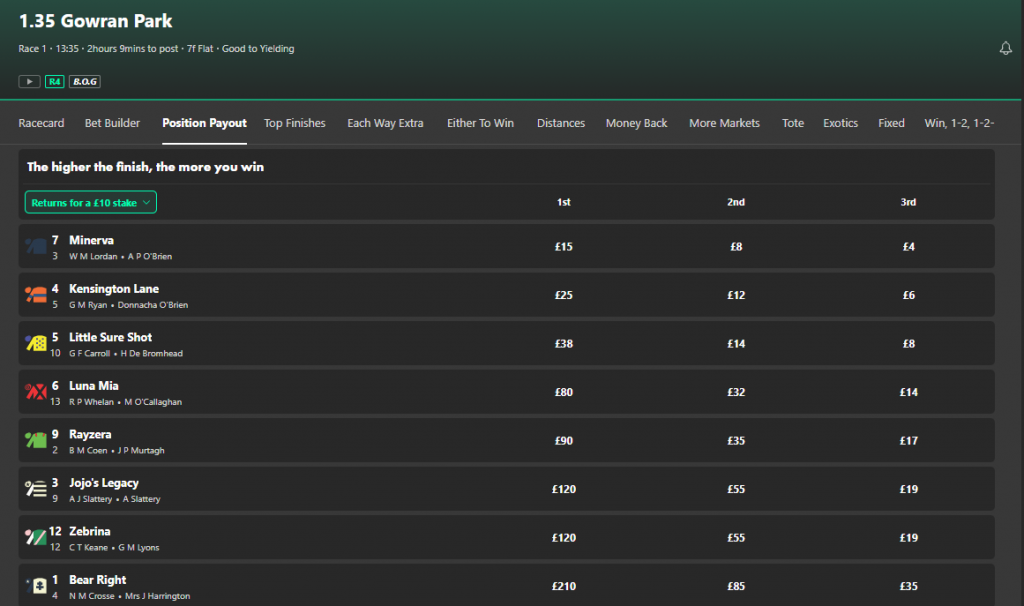Open the Bet Builder tab
Image resolution: width=1024 pixels, height=606 pixels.
112,123
